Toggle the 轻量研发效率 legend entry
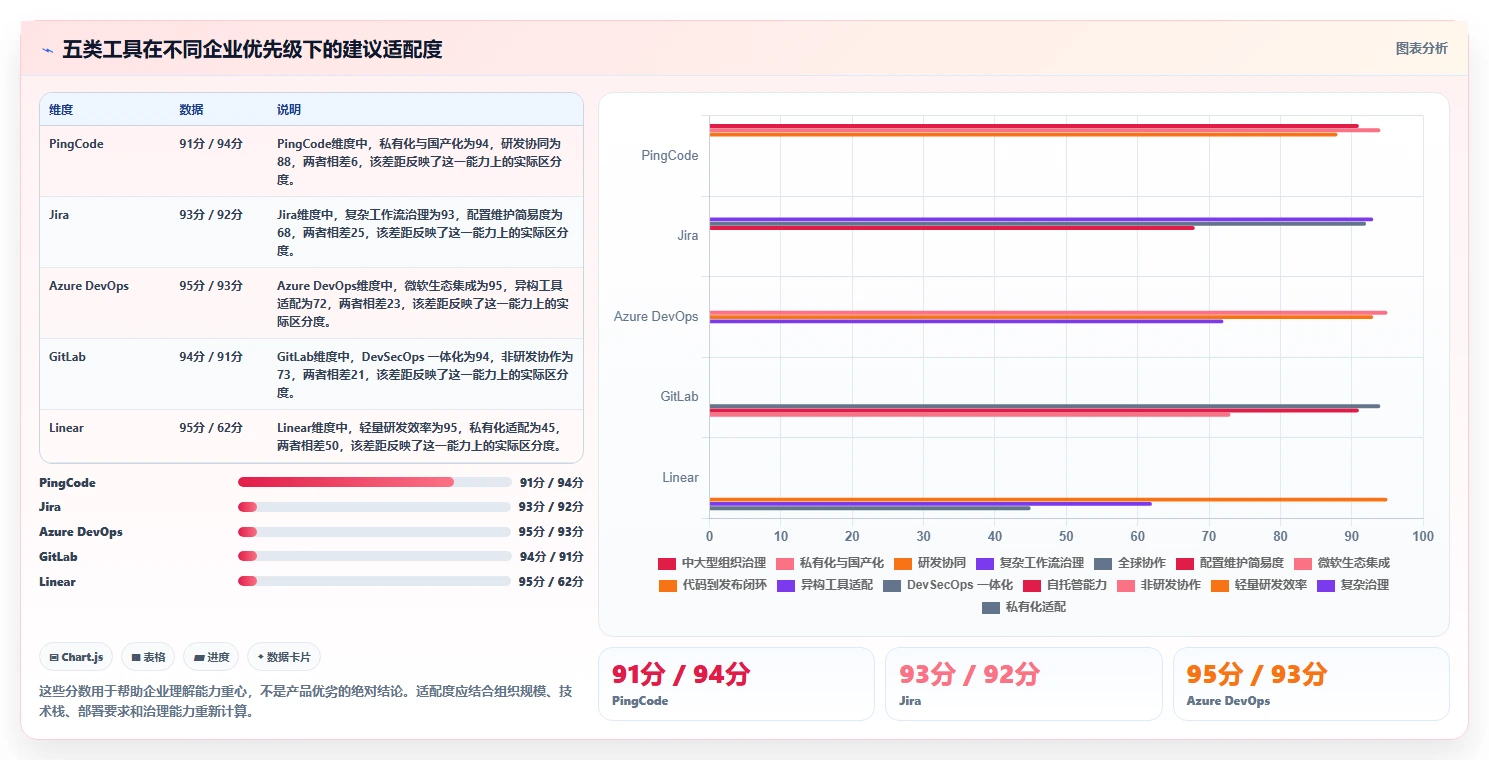This screenshot has width=1489, height=760. pyautogui.click(x=1259, y=585)
